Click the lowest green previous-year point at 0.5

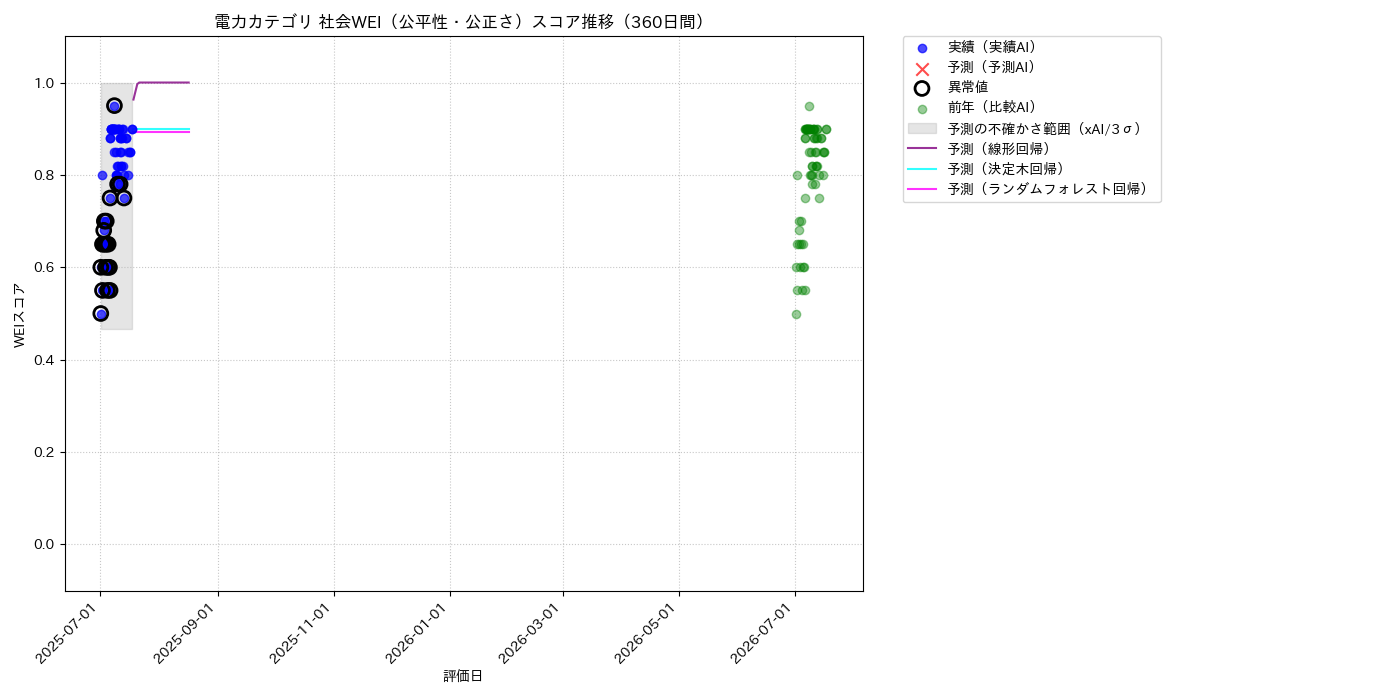pos(796,314)
